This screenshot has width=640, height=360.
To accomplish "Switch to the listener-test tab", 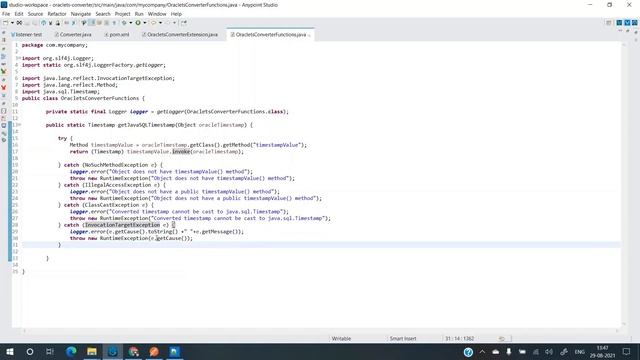I will 26,35.
